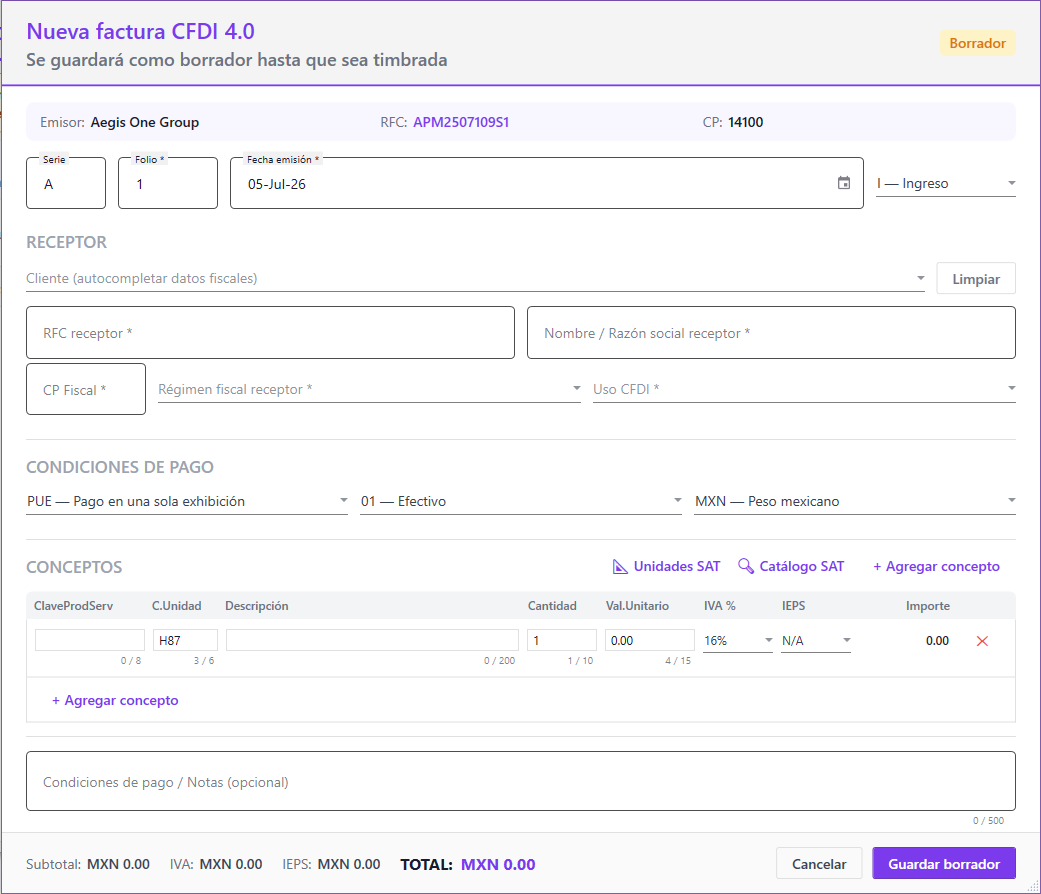Click the Descripción column header
The height and width of the screenshot is (894, 1041).
pyautogui.click(x=257, y=606)
